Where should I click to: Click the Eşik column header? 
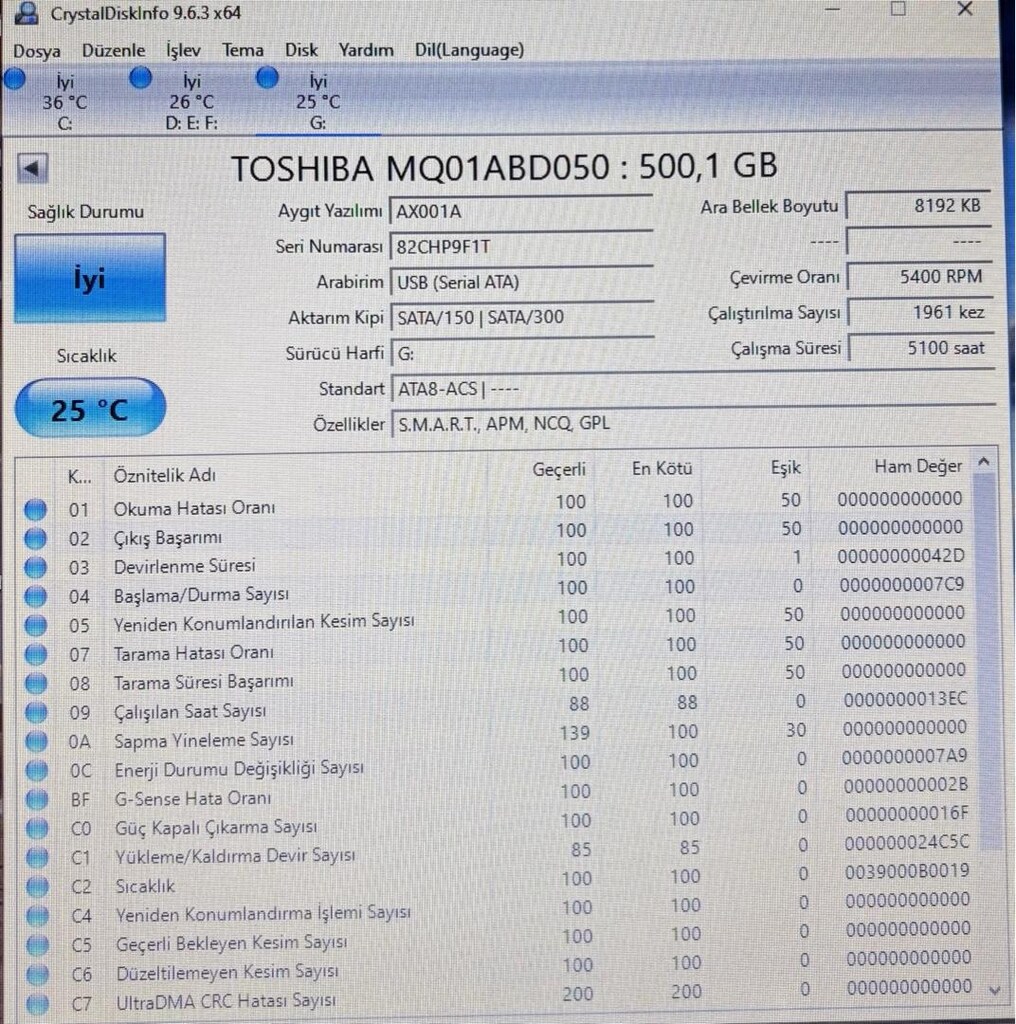click(785, 468)
